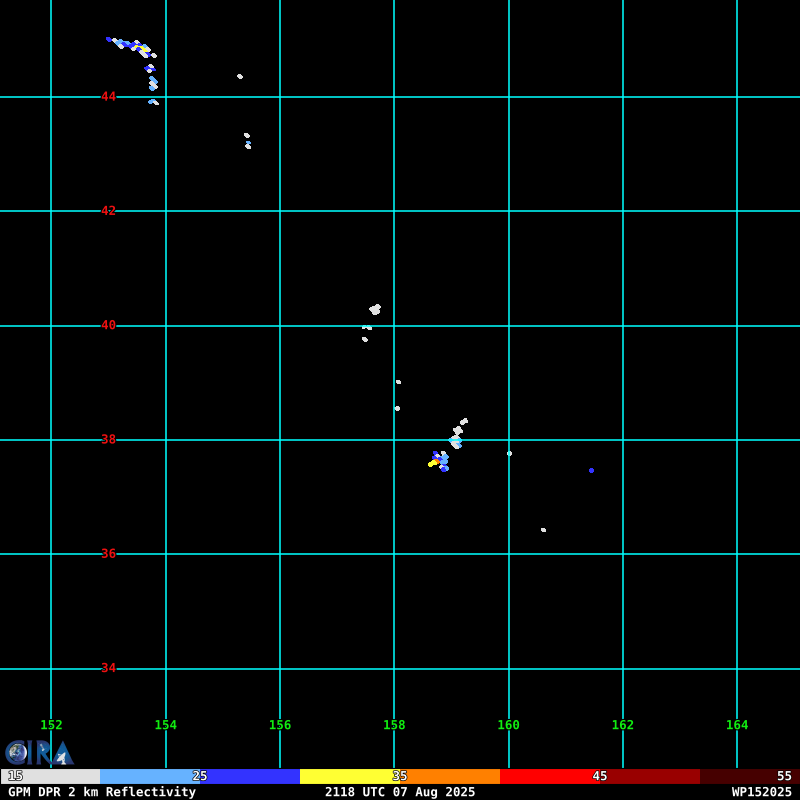Click the white echo cluster near 40N
The width and height of the screenshot is (800, 800).
[x=375, y=309]
